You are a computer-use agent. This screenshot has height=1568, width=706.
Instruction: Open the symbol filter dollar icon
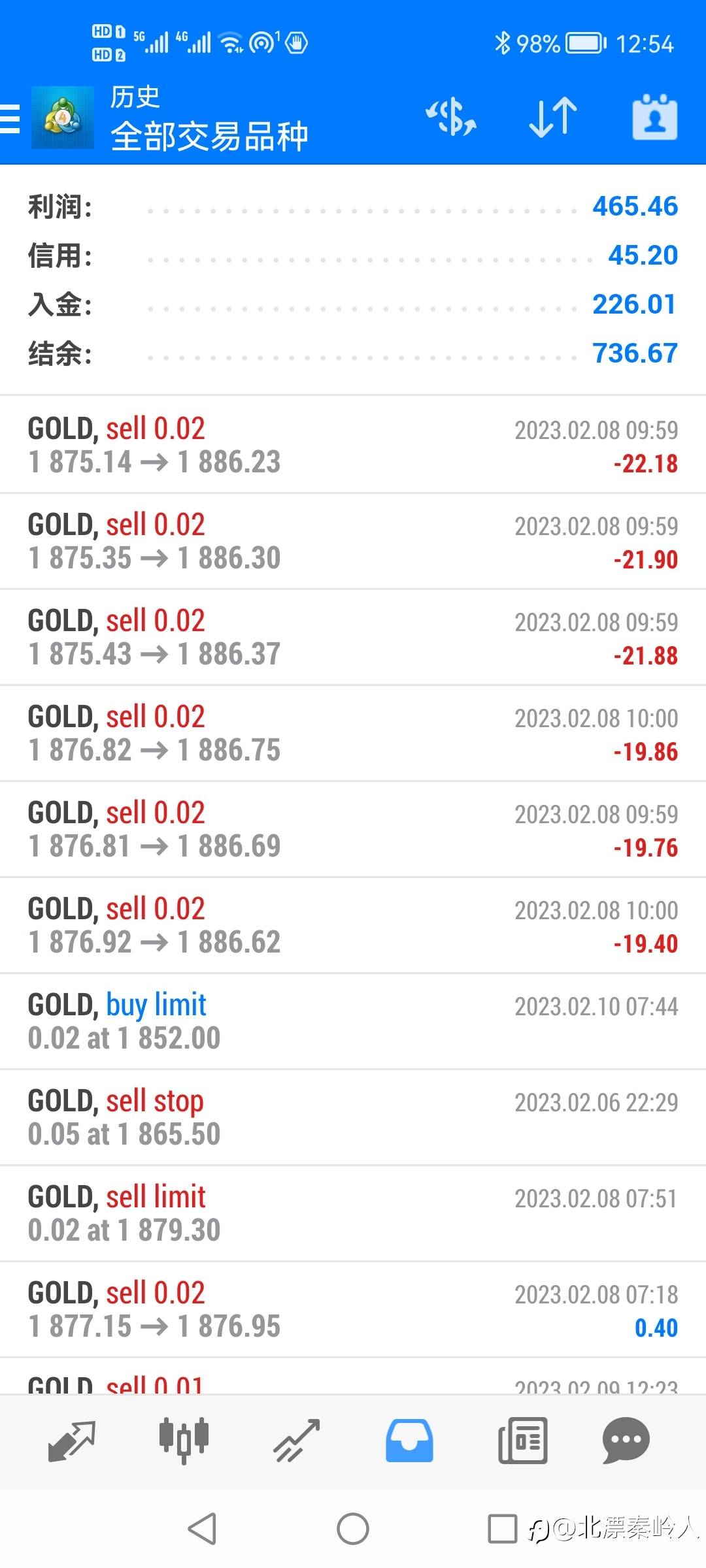pyautogui.click(x=451, y=118)
